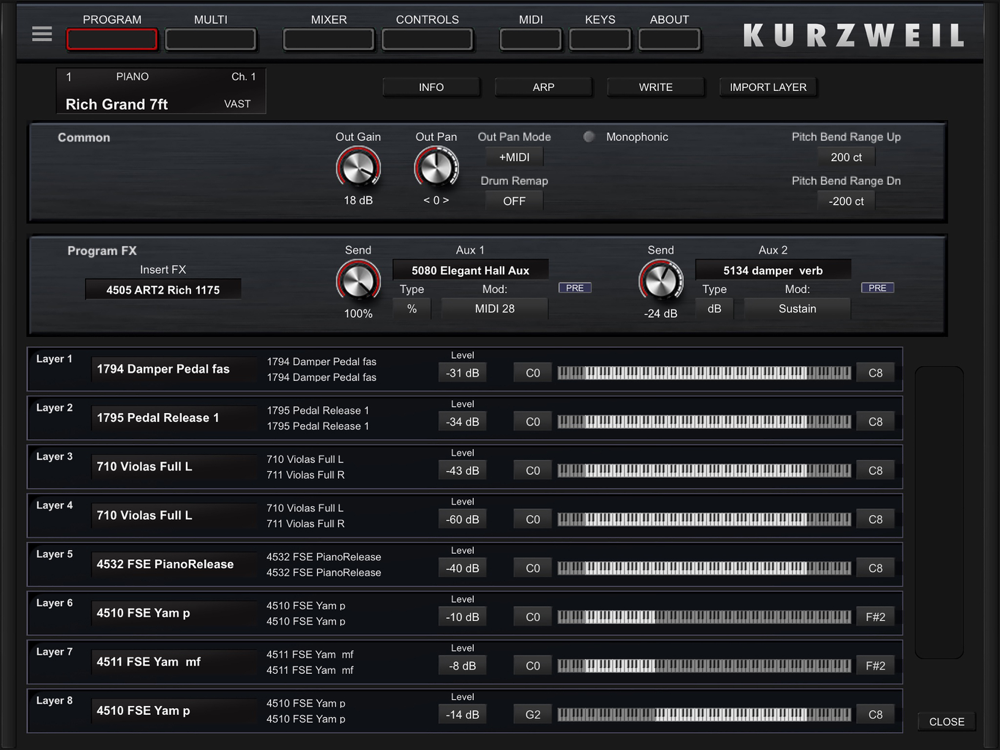Click Layer 8 level -14 dB
Image resolution: width=1000 pixels, height=750 pixels.
coord(462,714)
